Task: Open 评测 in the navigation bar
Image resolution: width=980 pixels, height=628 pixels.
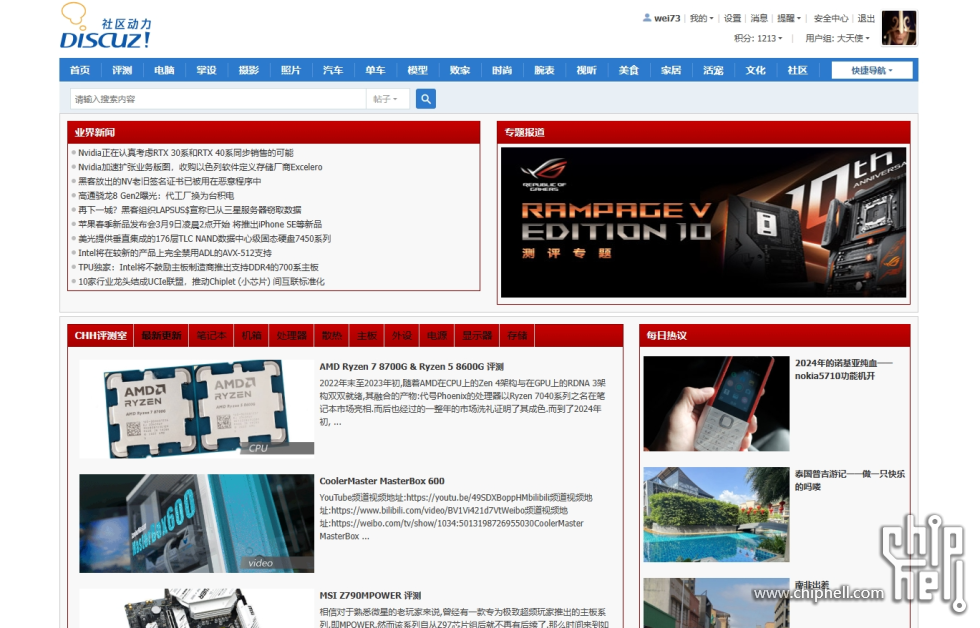Action: tap(122, 71)
